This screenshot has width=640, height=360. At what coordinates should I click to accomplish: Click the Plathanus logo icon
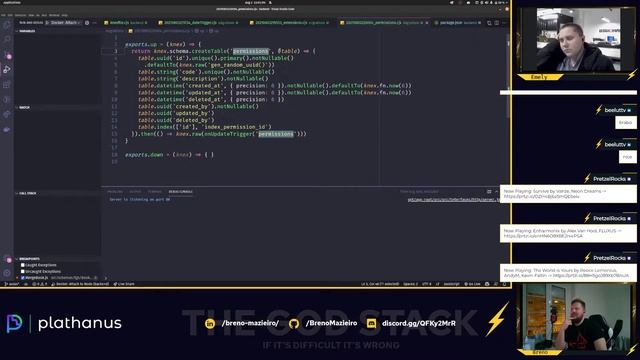coord(14,323)
